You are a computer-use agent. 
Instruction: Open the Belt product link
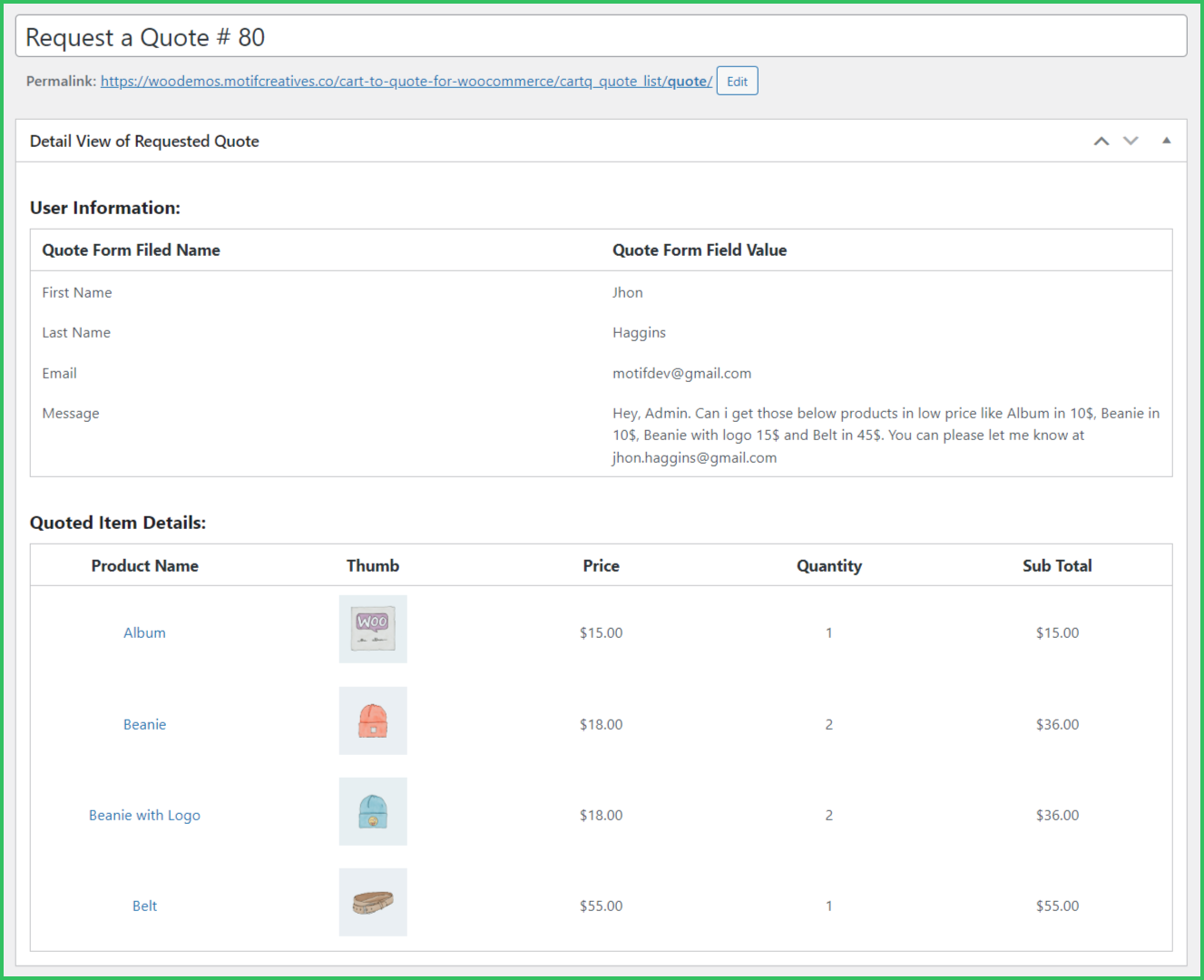point(144,906)
